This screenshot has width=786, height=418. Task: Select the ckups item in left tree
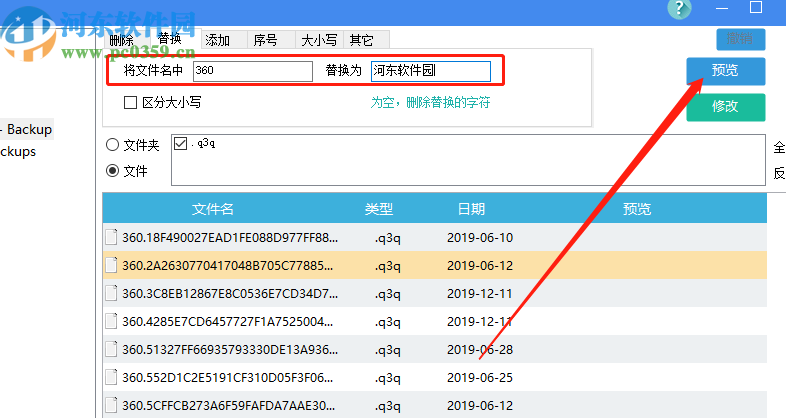pyautogui.click(x=18, y=151)
